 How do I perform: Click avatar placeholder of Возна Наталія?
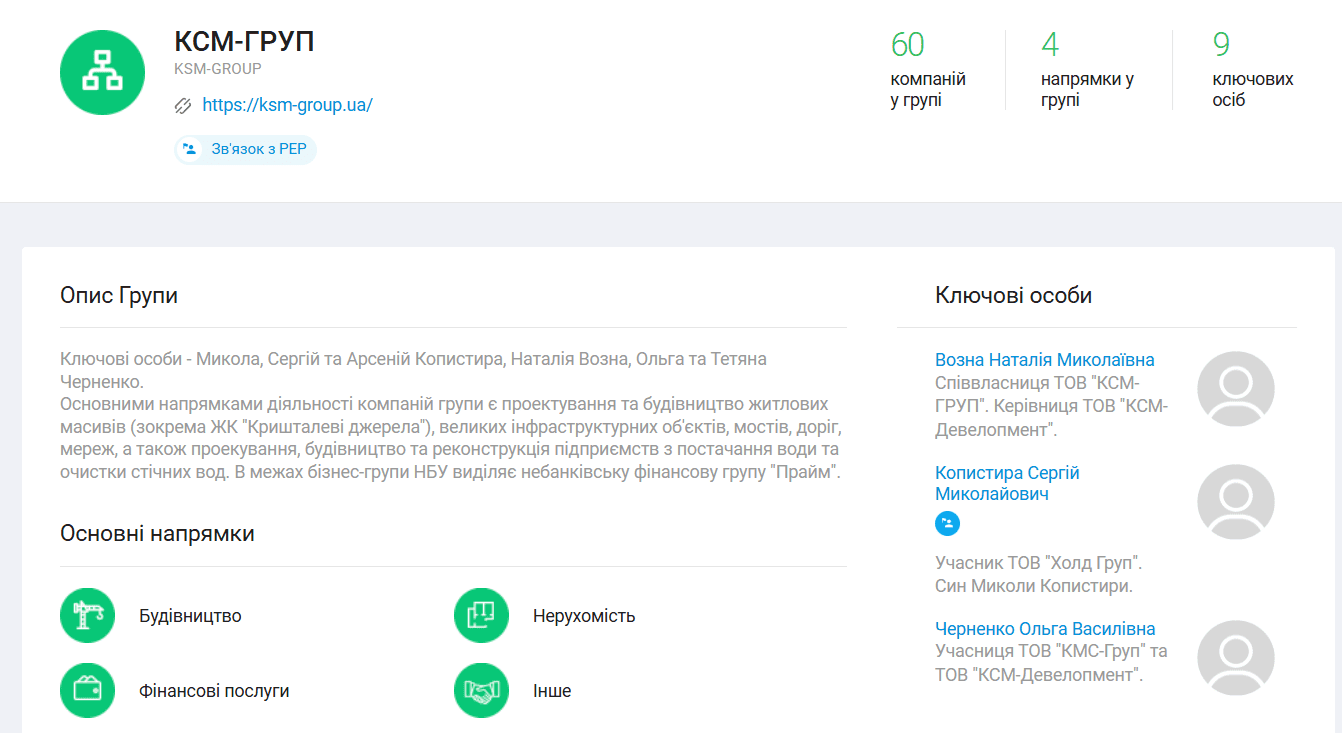pyautogui.click(x=1236, y=389)
